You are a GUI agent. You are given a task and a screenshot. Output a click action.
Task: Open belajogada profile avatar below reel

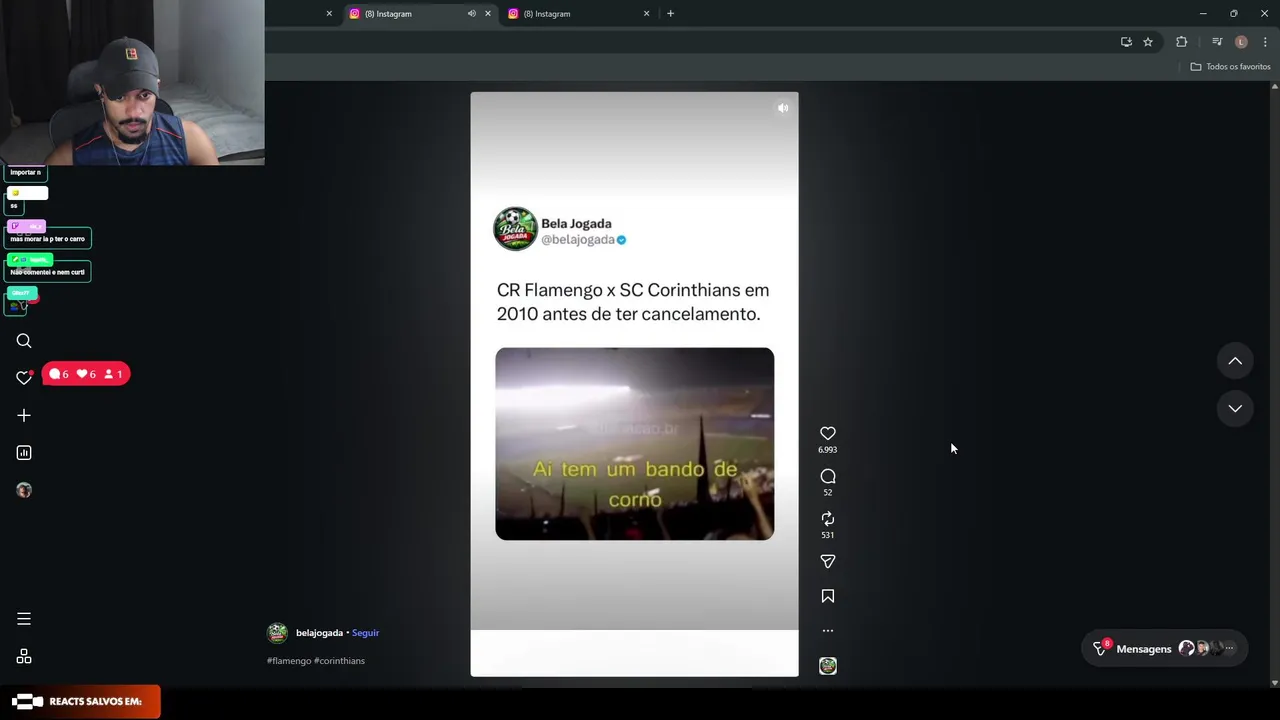[278, 633]
